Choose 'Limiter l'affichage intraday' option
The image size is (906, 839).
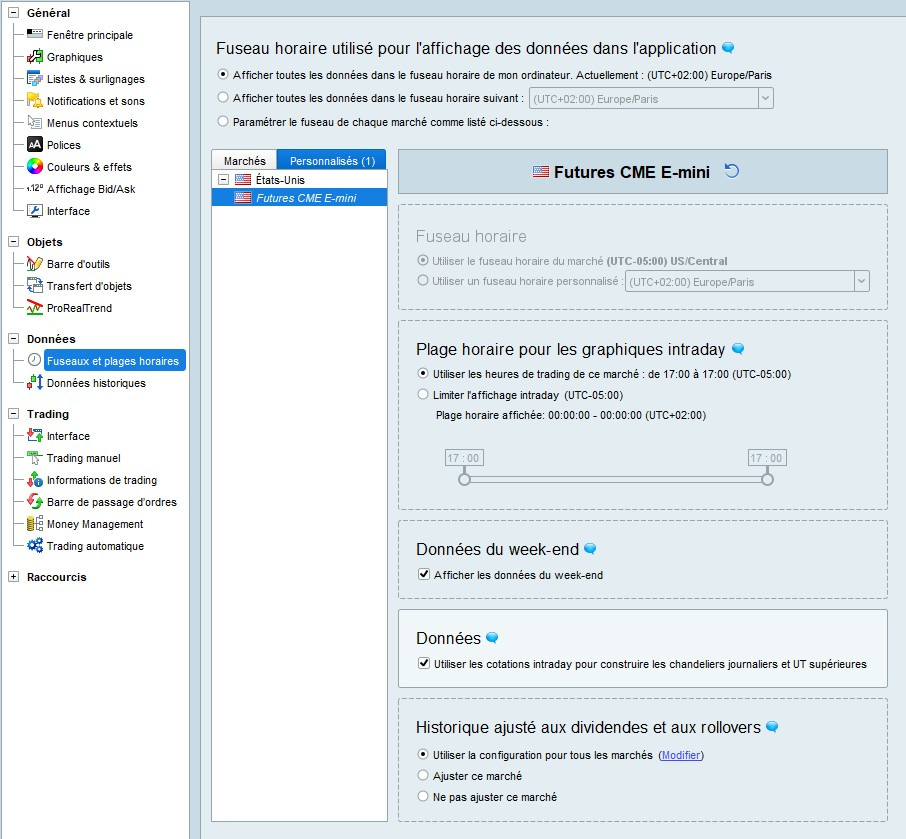point(423,394)
